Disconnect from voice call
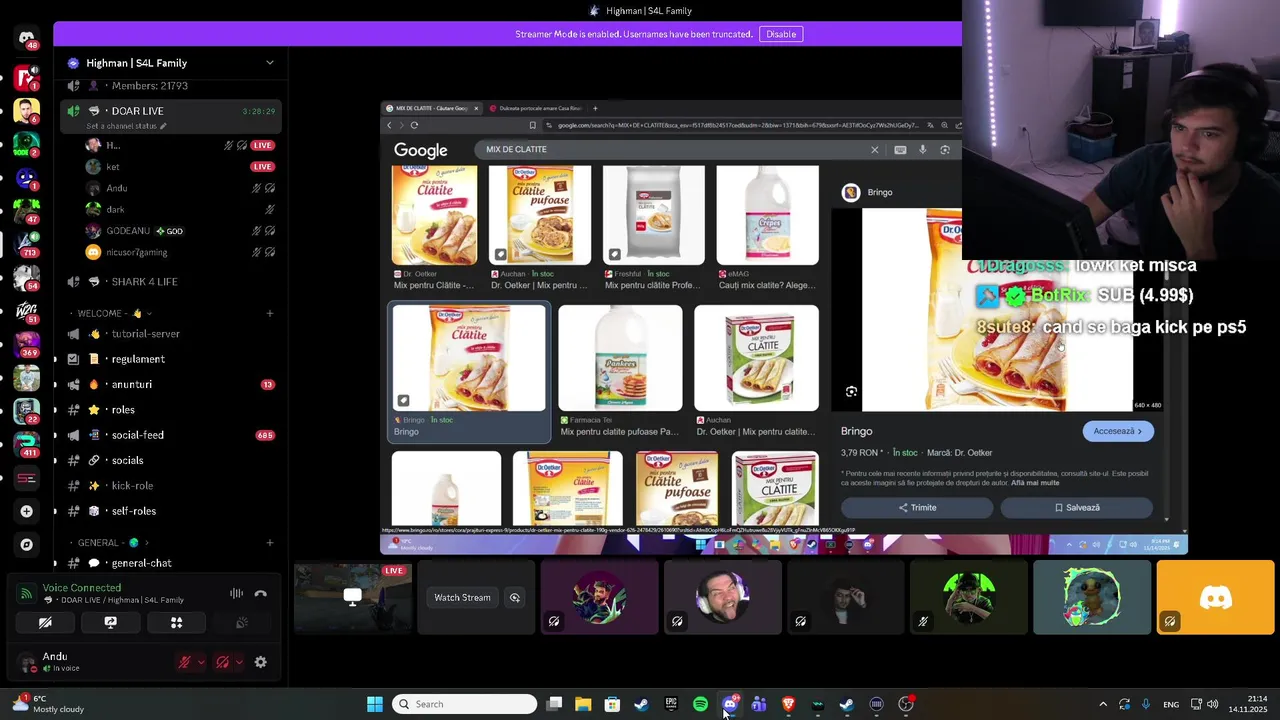Image resolution: width=1280 pixels, height=720 pixels. click(261, 594)
